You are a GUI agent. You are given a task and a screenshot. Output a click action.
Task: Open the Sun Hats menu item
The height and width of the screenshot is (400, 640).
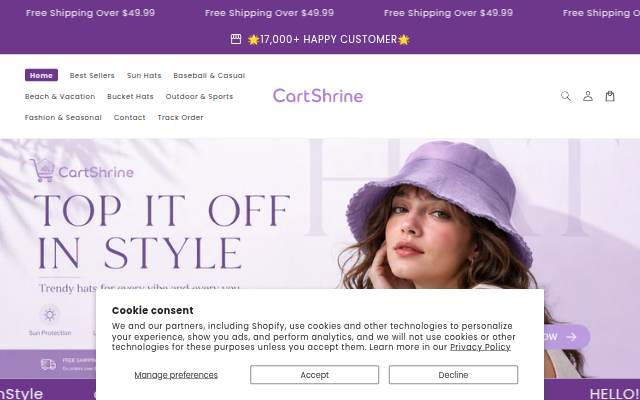[144, 76]
